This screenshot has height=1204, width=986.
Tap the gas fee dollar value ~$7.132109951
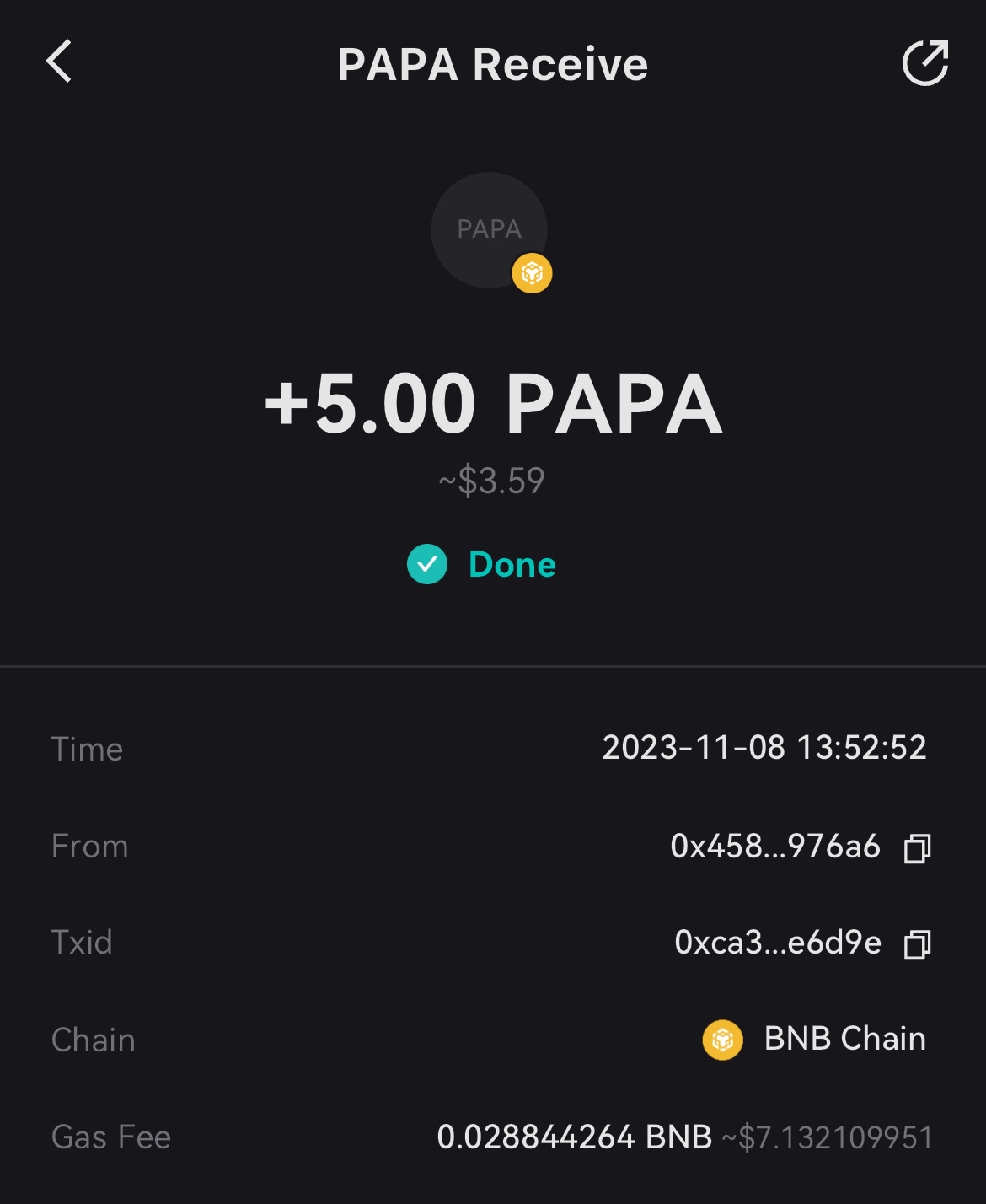pyautogui.click(x=828, y=1137)
